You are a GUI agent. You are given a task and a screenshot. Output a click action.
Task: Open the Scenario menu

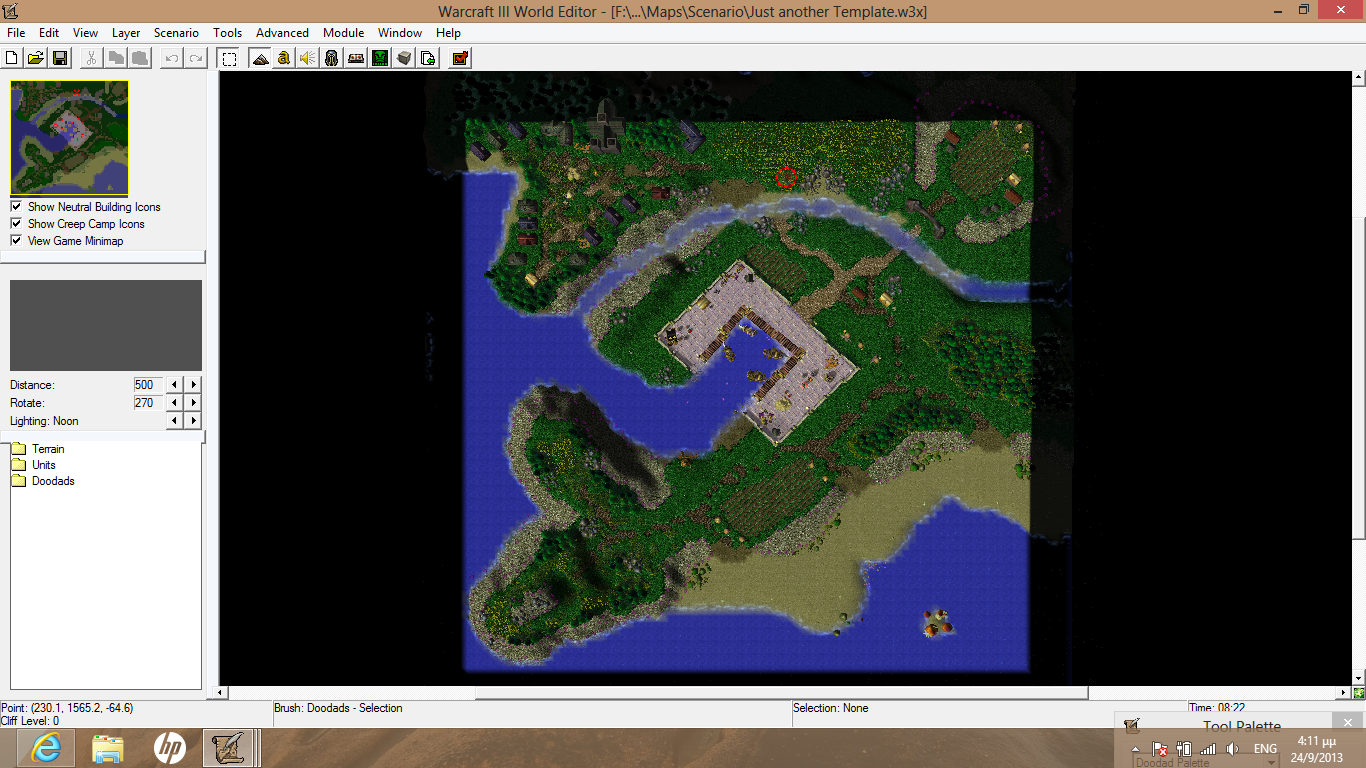click(176, 33)
